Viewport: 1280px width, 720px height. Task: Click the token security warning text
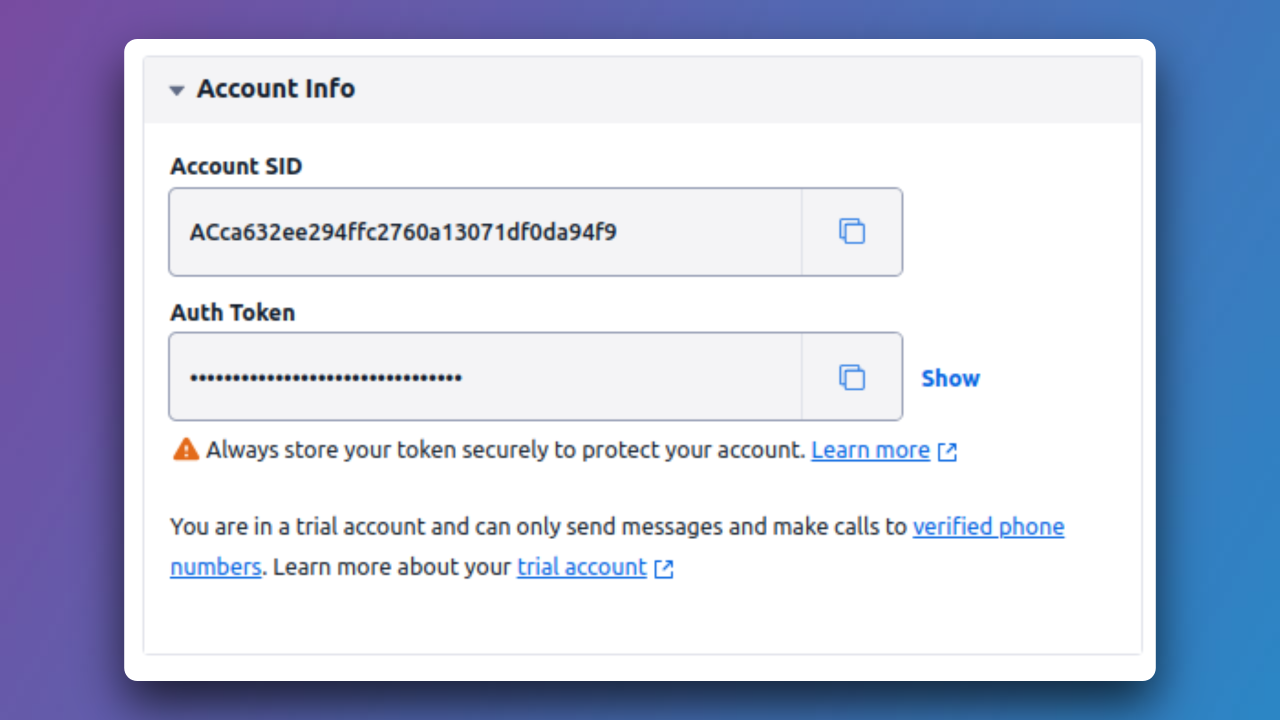[506, 450]
